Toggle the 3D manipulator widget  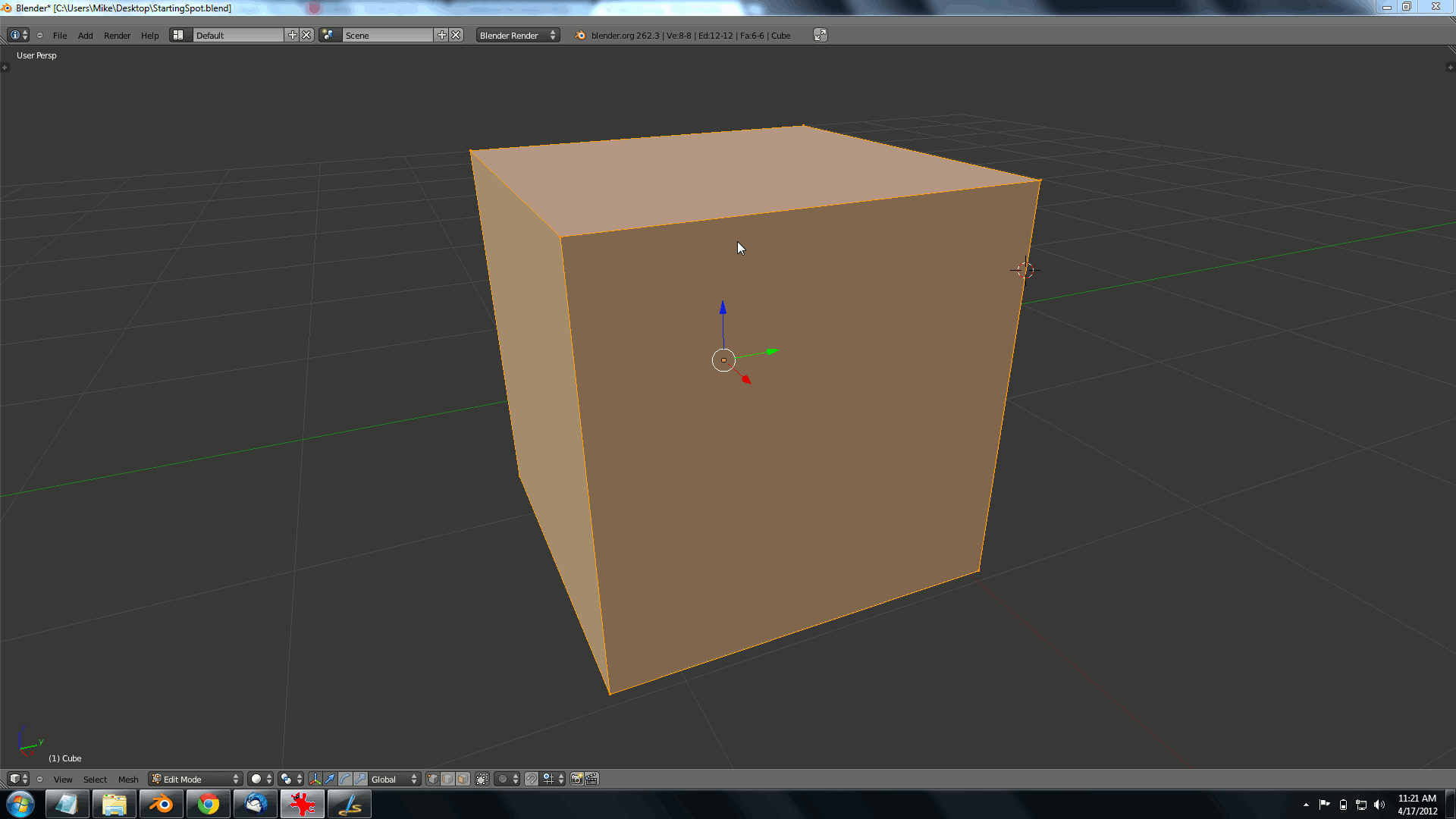315,780
